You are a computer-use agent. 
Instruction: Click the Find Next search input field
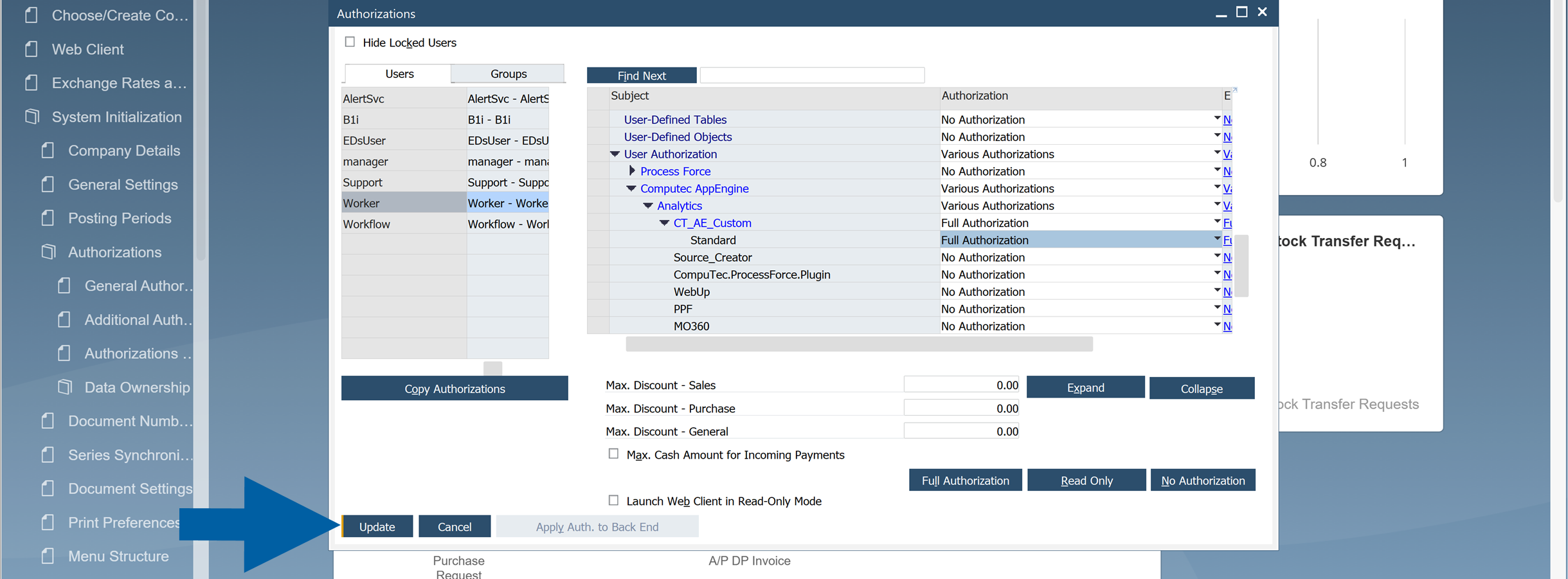point(812,75)
